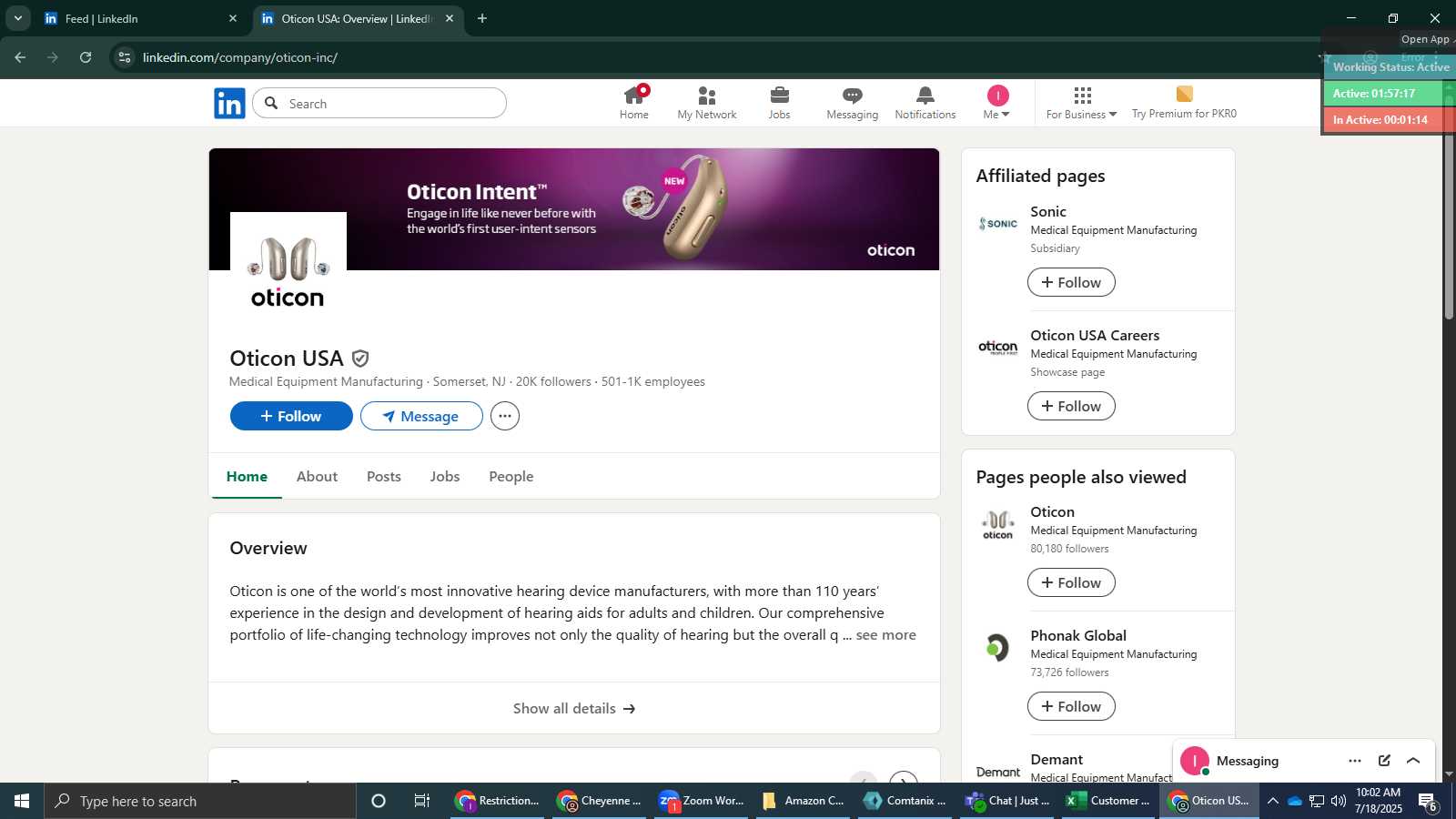Open Windows Start menu
Viewport: 1456px width, 819px height.
tap(22, 801)
